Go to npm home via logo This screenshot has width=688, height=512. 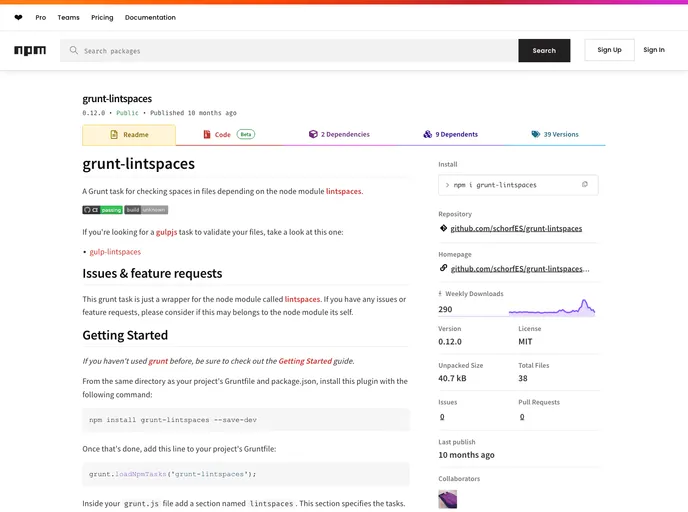point(30,50)
